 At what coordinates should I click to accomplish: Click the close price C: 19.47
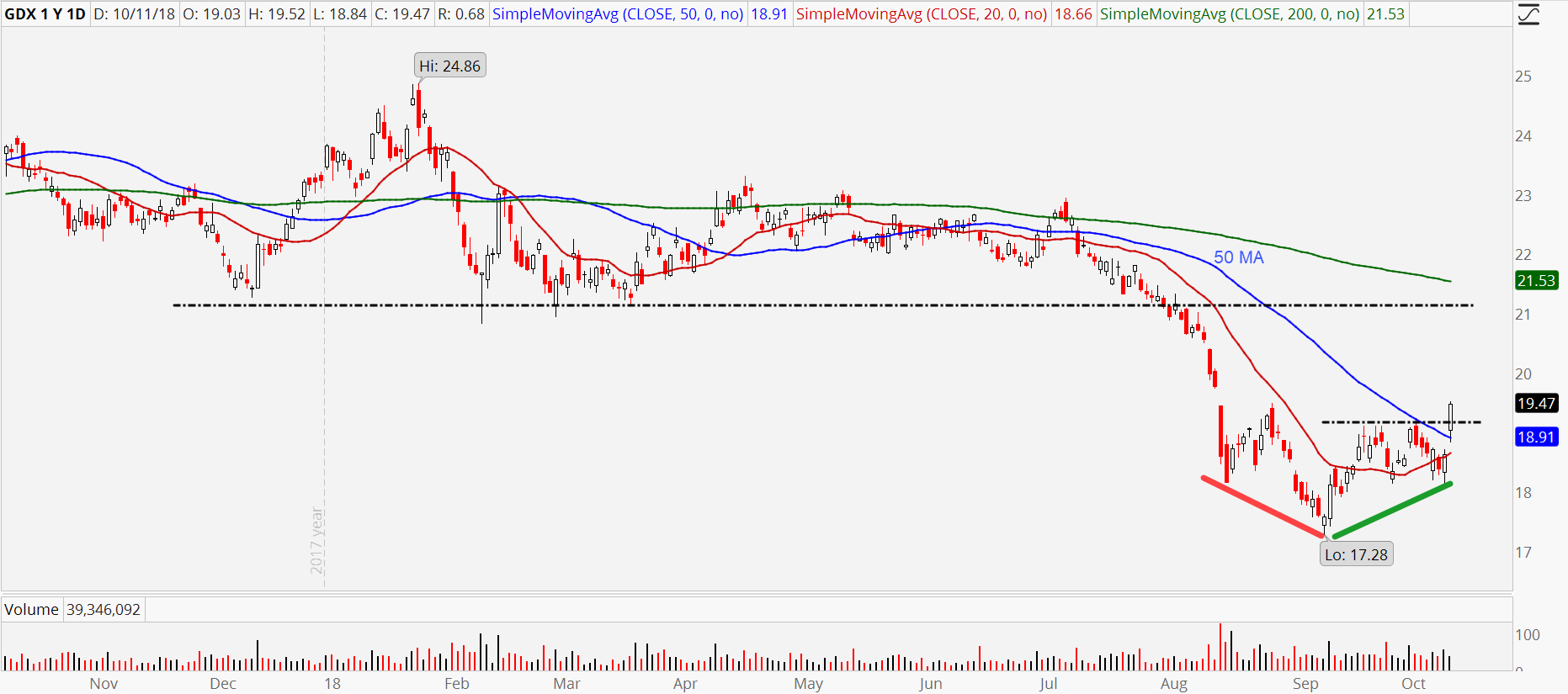[x=402, y=14]
